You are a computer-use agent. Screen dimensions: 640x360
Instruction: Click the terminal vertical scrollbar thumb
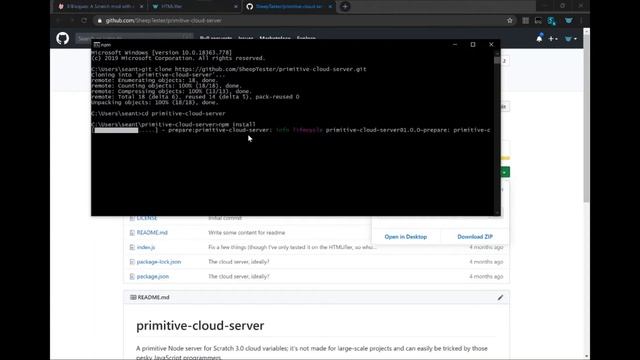coord(497,60)
